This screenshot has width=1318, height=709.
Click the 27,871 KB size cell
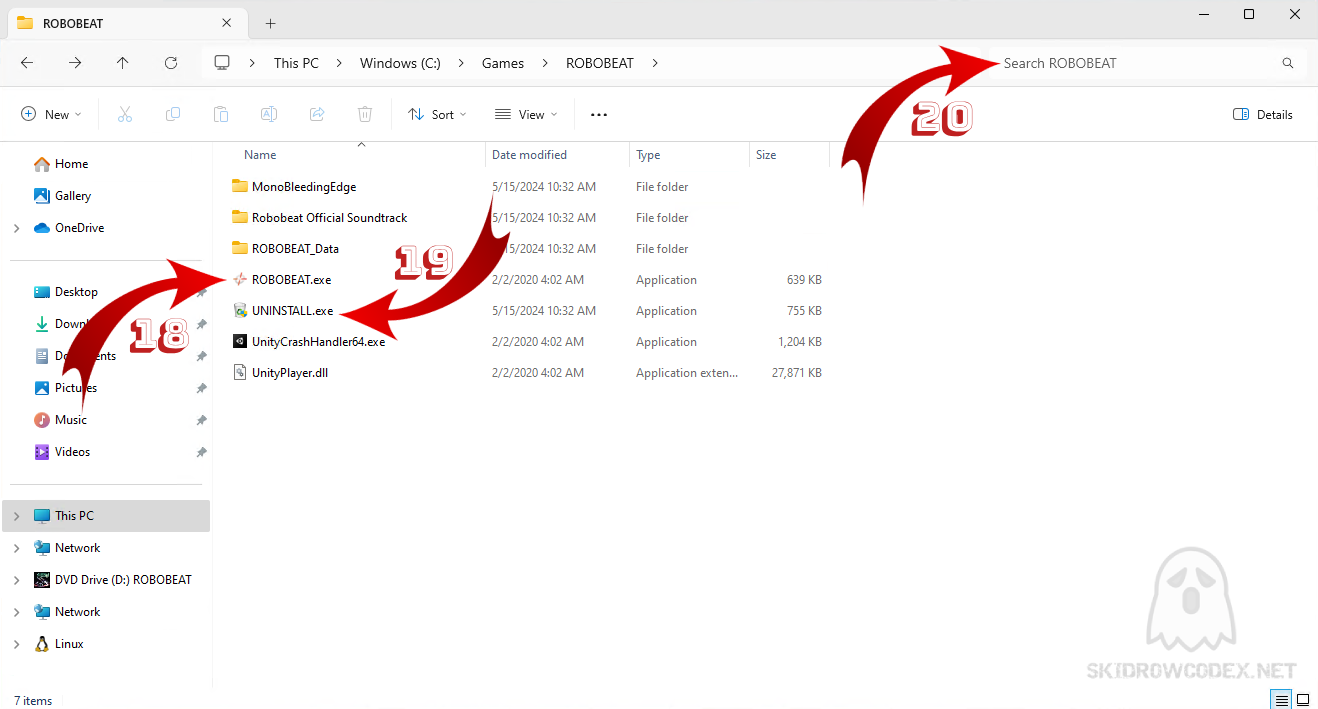tap(797, 373)
